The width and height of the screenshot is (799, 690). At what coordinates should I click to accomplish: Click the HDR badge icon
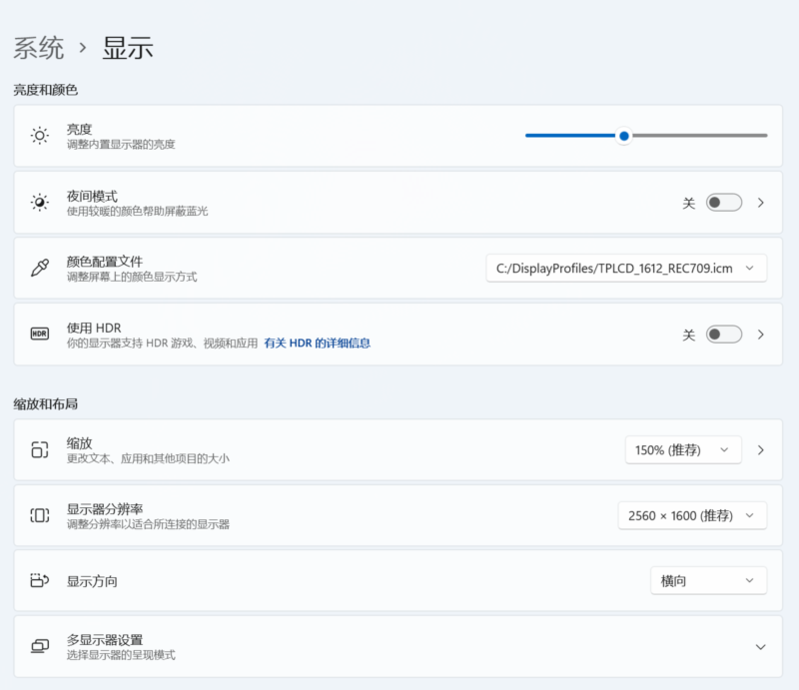pos(39,334)
